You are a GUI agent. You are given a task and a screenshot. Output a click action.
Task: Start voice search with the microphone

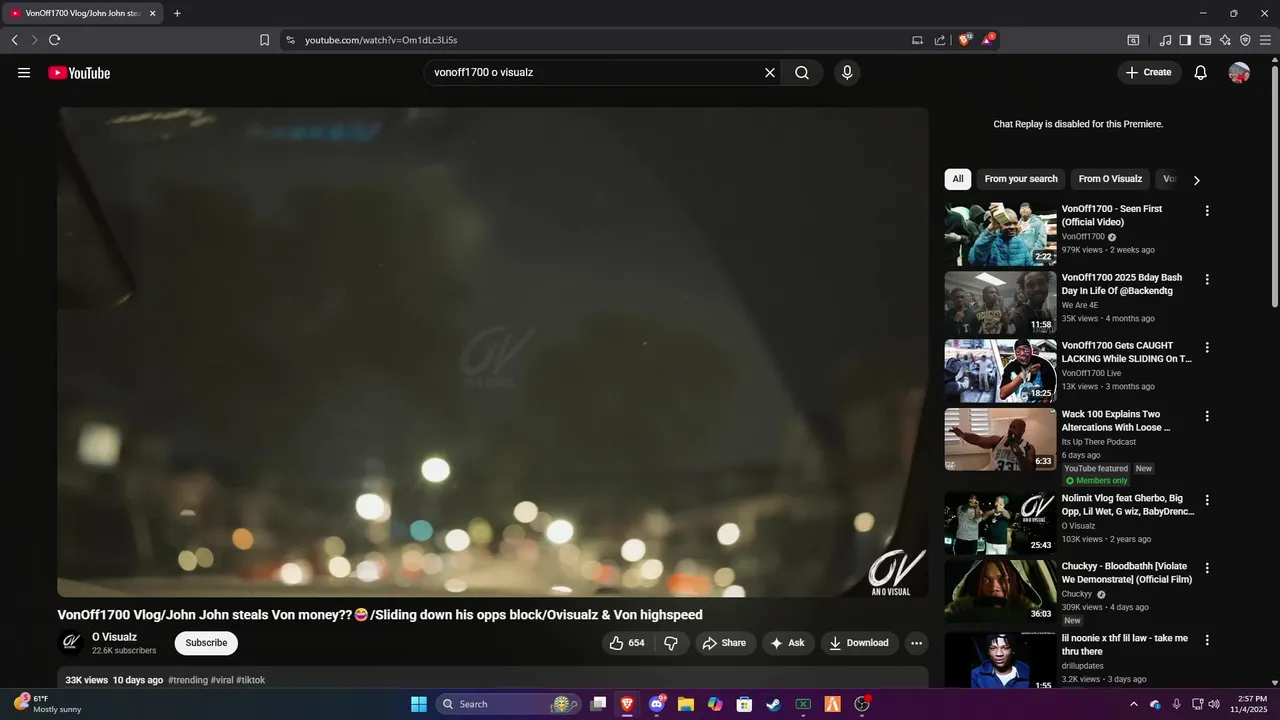[x=847, y=73]
